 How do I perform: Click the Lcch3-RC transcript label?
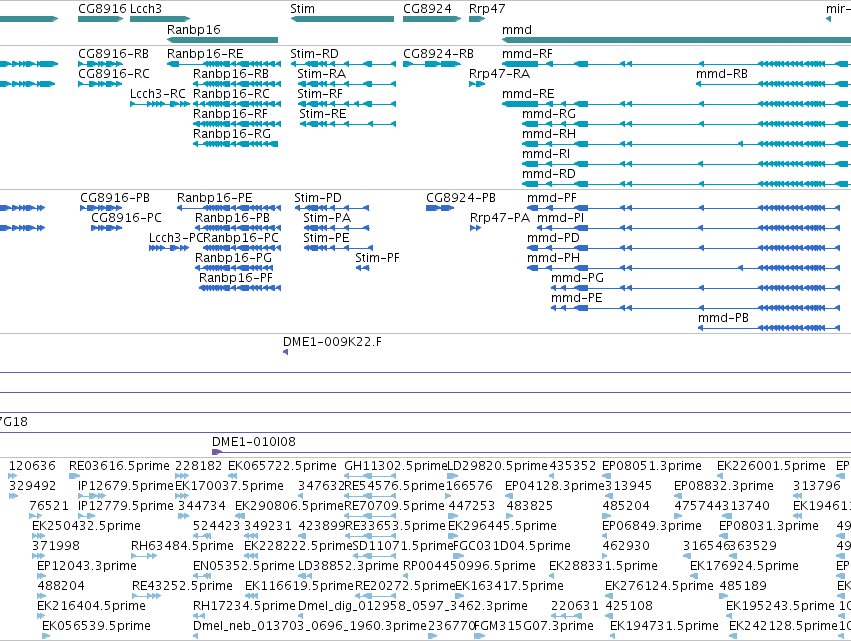[157, 94]
